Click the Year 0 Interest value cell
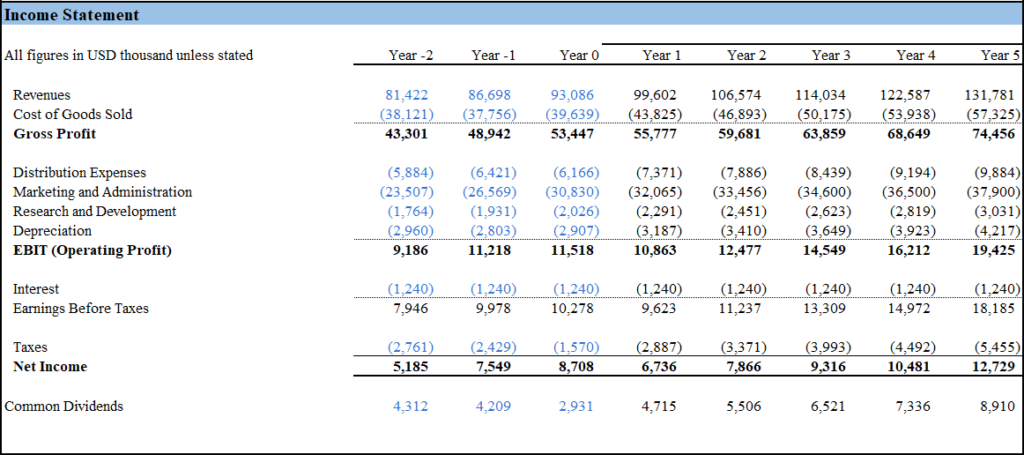The image size is (1024, 455). [574, 289]
